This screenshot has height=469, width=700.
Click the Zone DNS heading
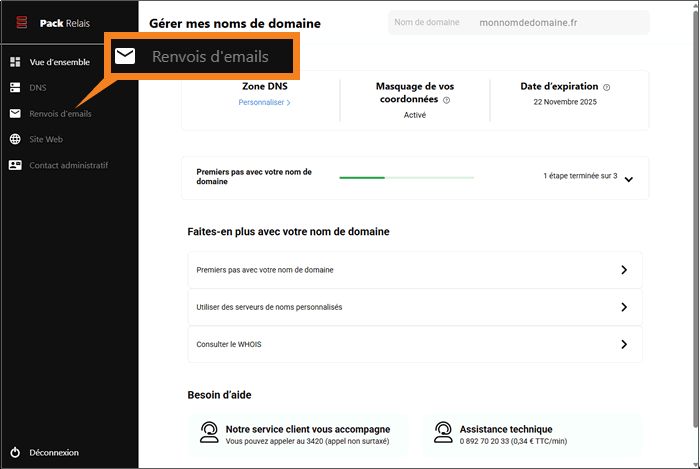click(x=265, y=86)
